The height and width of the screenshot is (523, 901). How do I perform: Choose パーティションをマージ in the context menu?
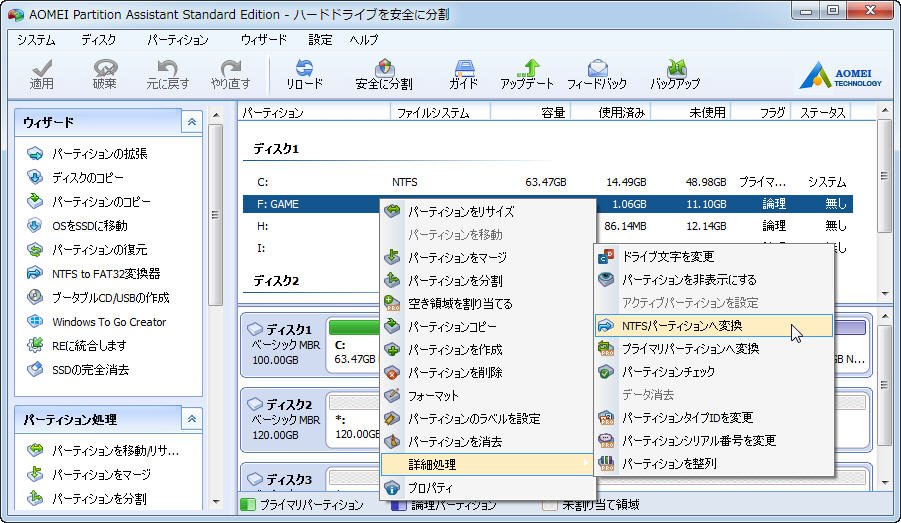488,257
